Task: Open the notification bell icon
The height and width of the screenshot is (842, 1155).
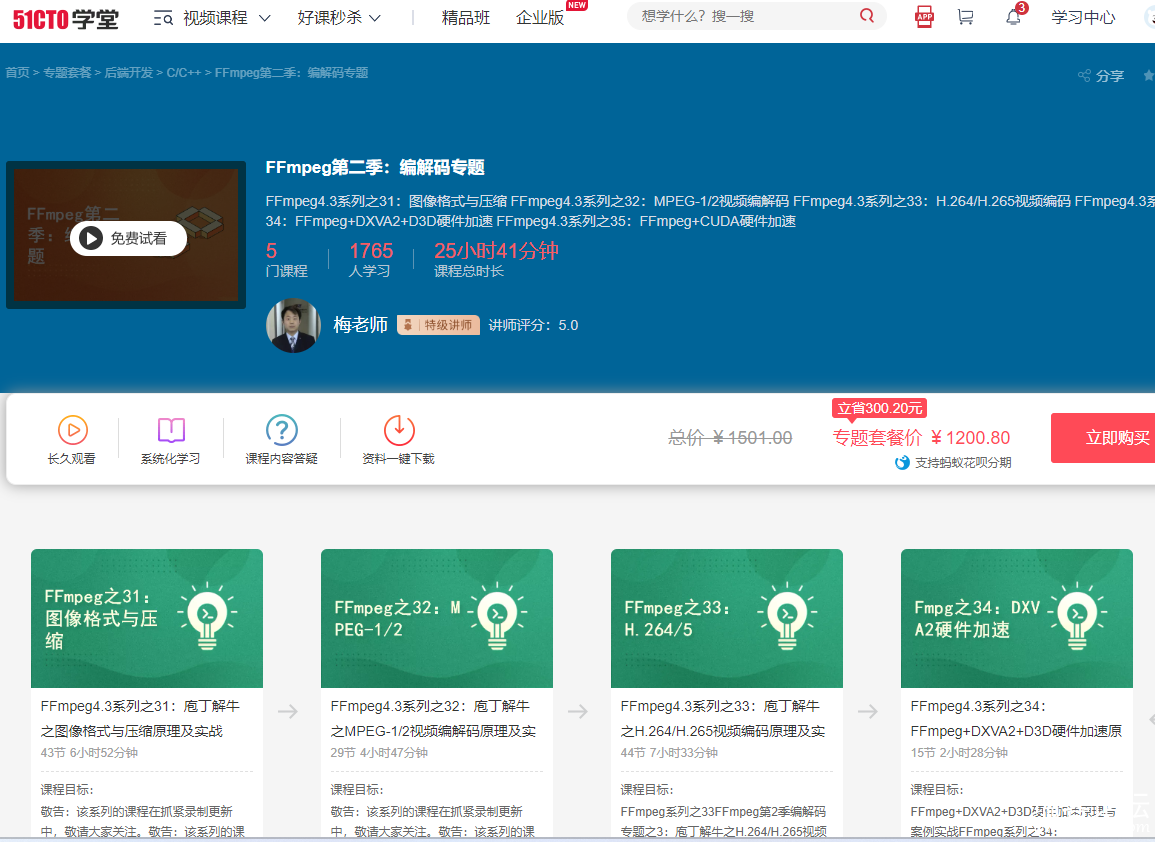Action: tap(1014, 17)
